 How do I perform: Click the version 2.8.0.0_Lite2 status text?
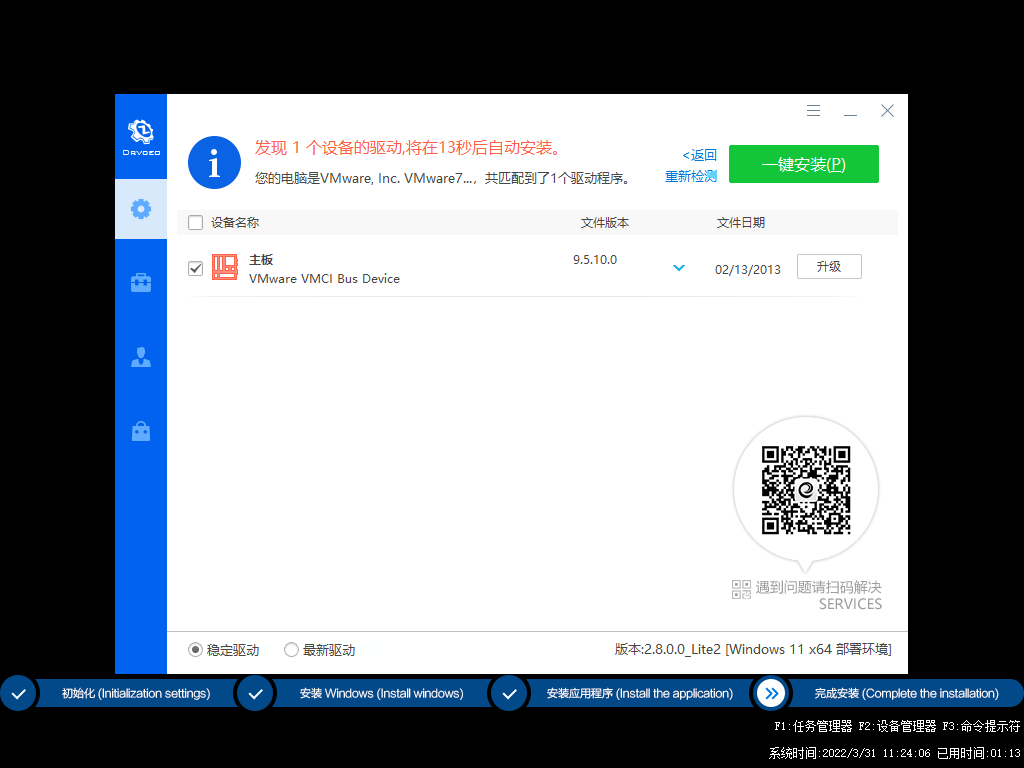tap(753, 649)
